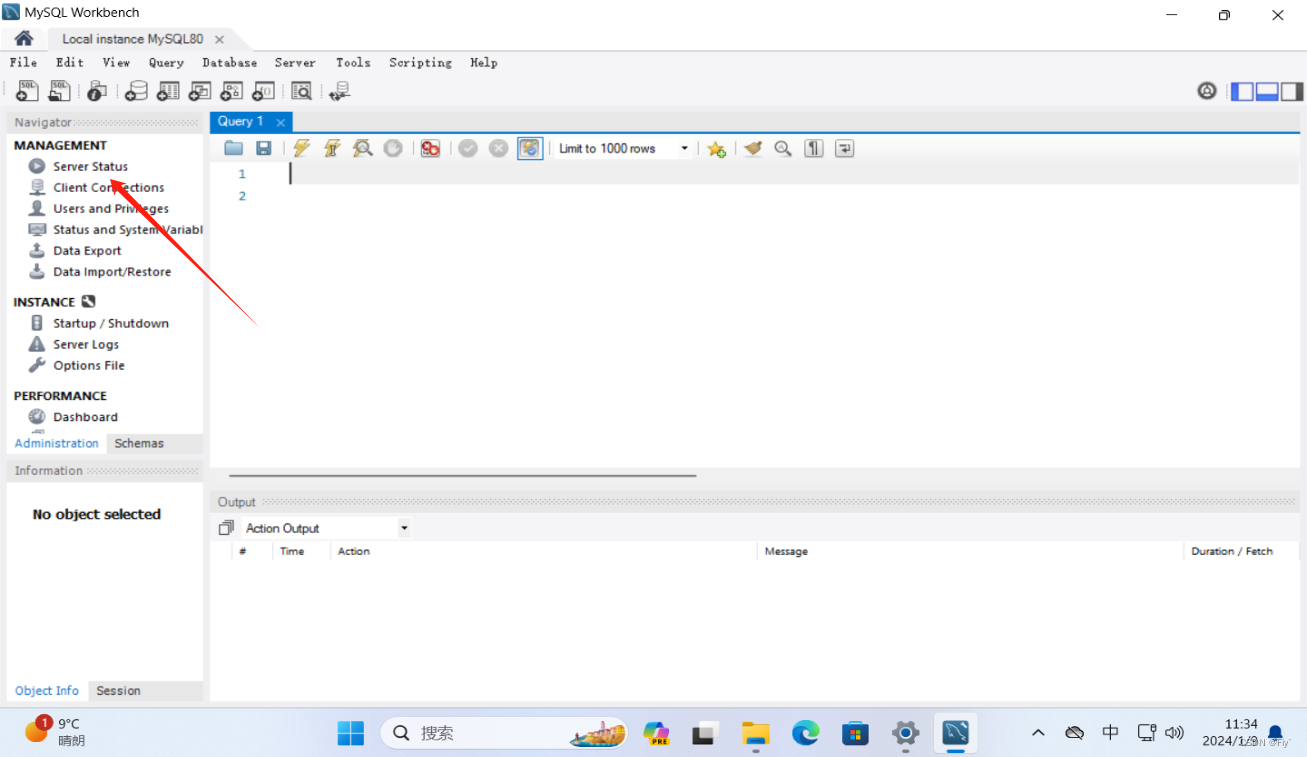Open Users and Privileges in Navigator
The image size is (1307, 757).
pyautogui.click(x=111, y=208)
